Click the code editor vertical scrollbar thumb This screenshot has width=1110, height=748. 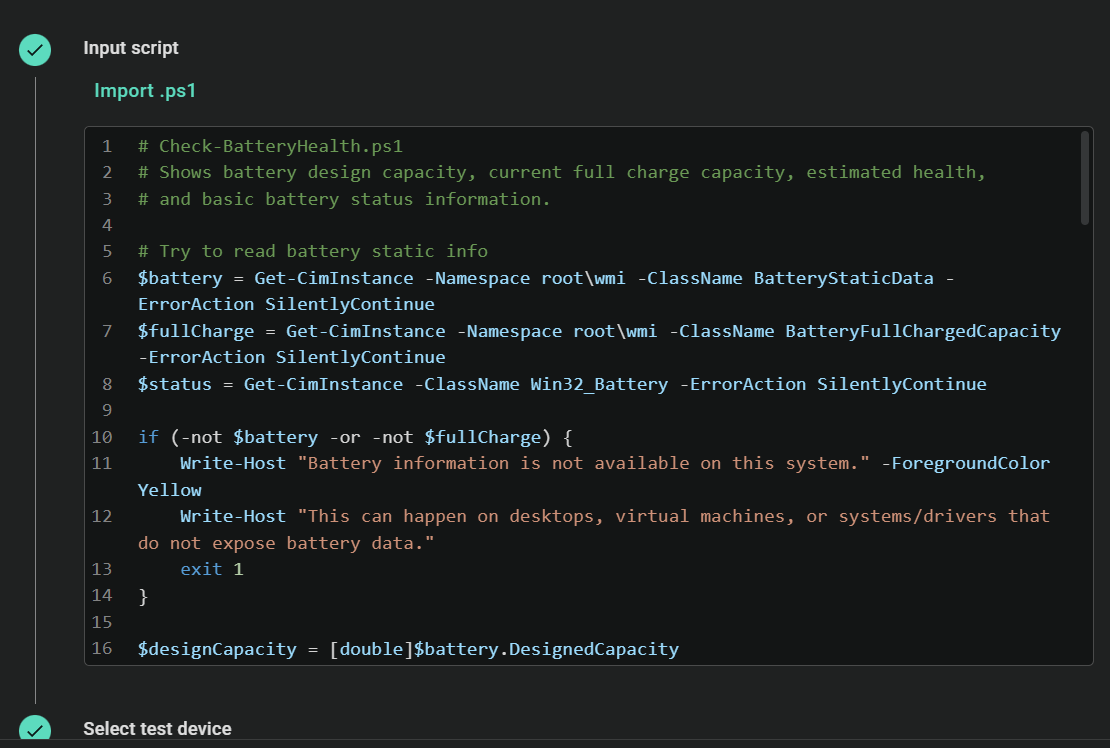pos(1085,178)
